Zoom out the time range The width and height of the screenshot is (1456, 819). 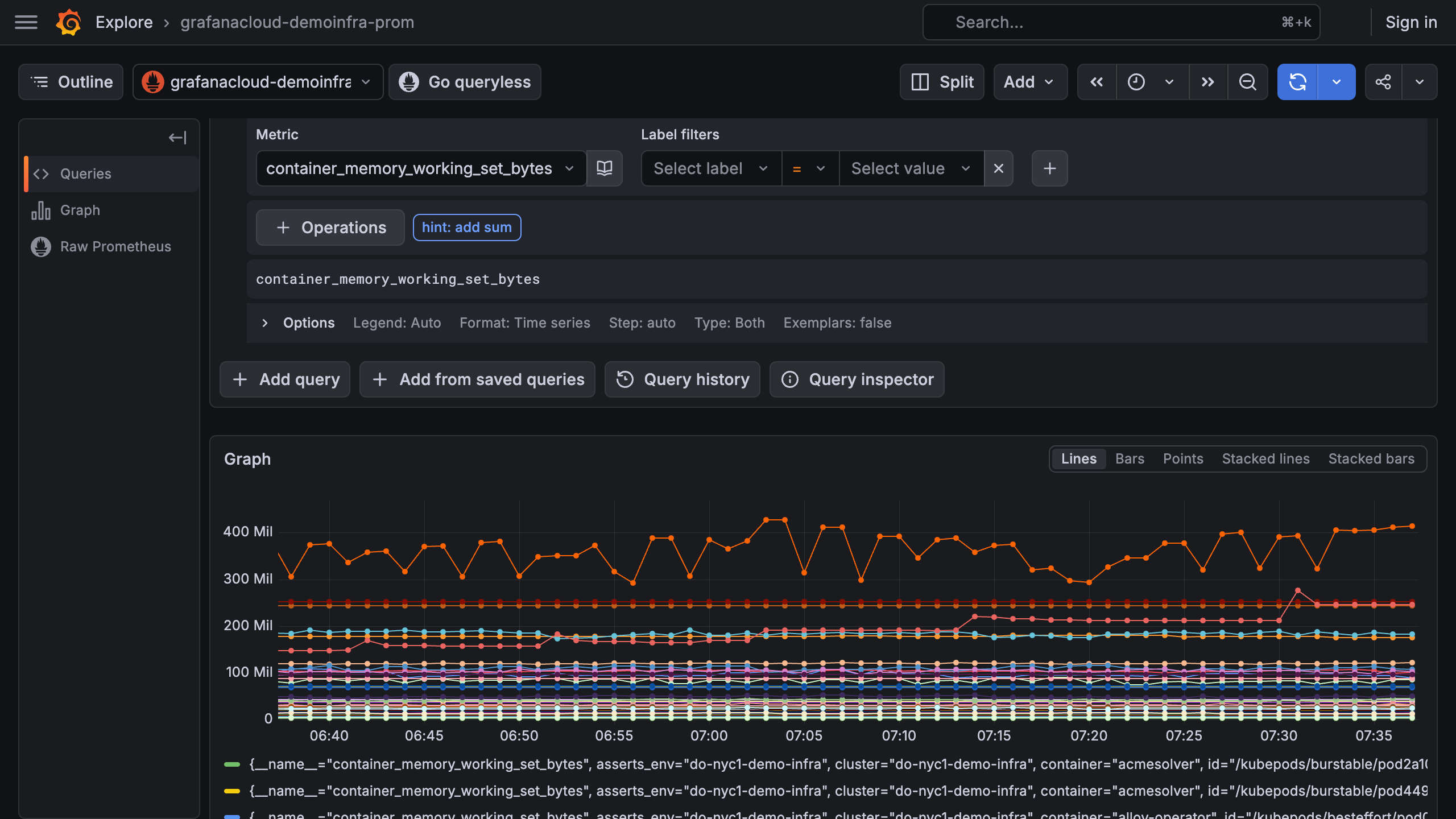pos(1247,82)
